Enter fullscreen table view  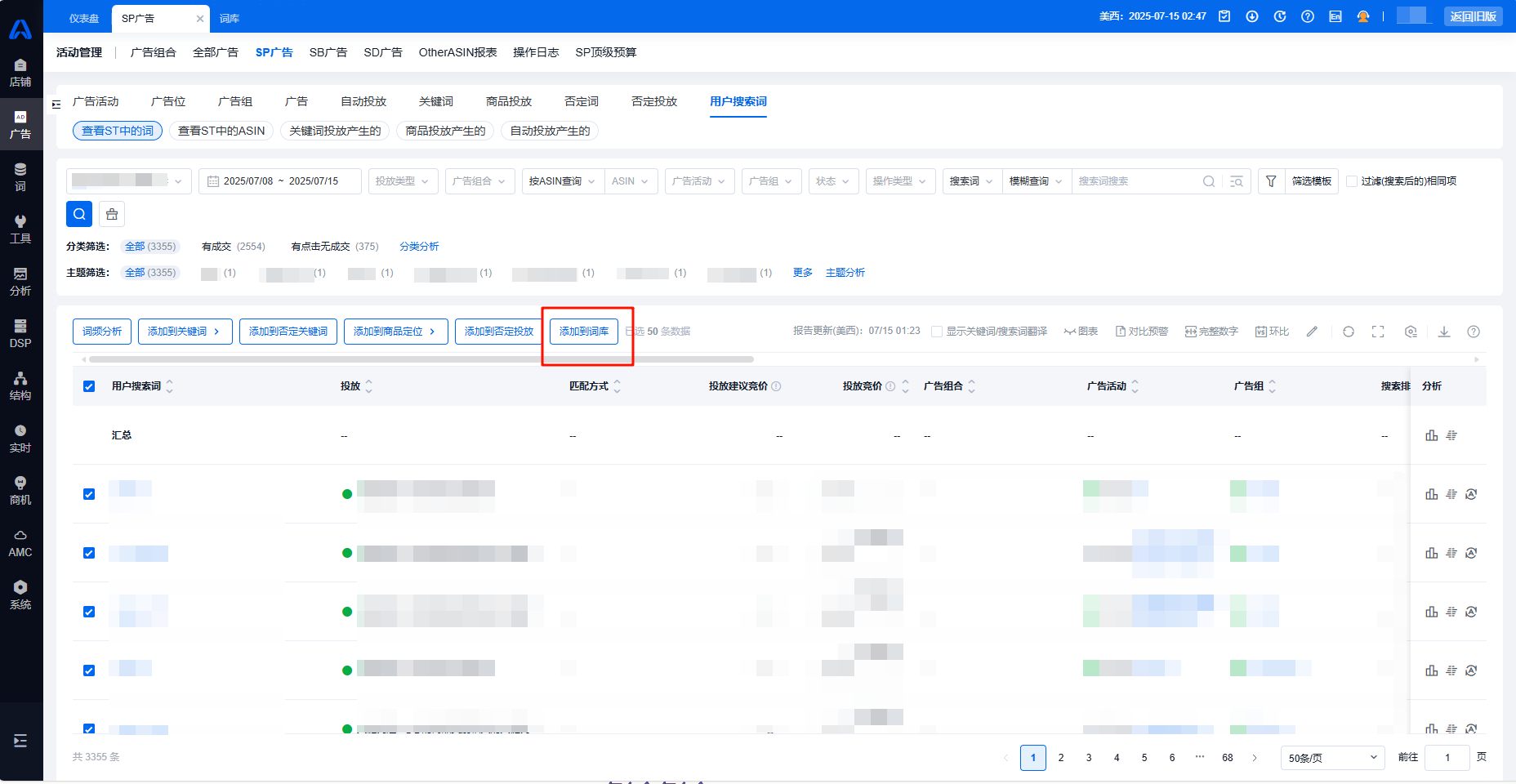[1378, 332]
